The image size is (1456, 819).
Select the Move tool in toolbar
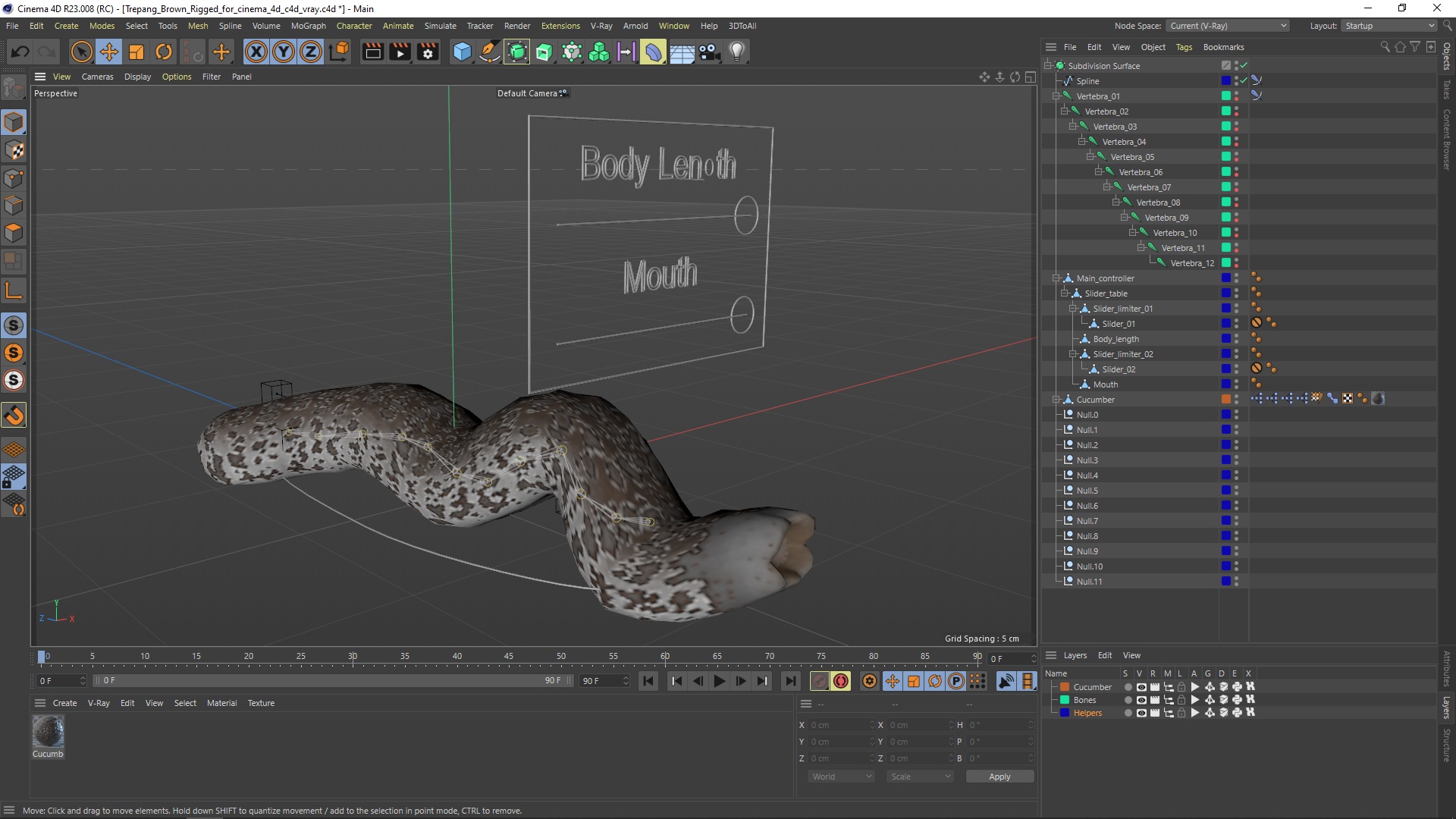click(109, 51)
